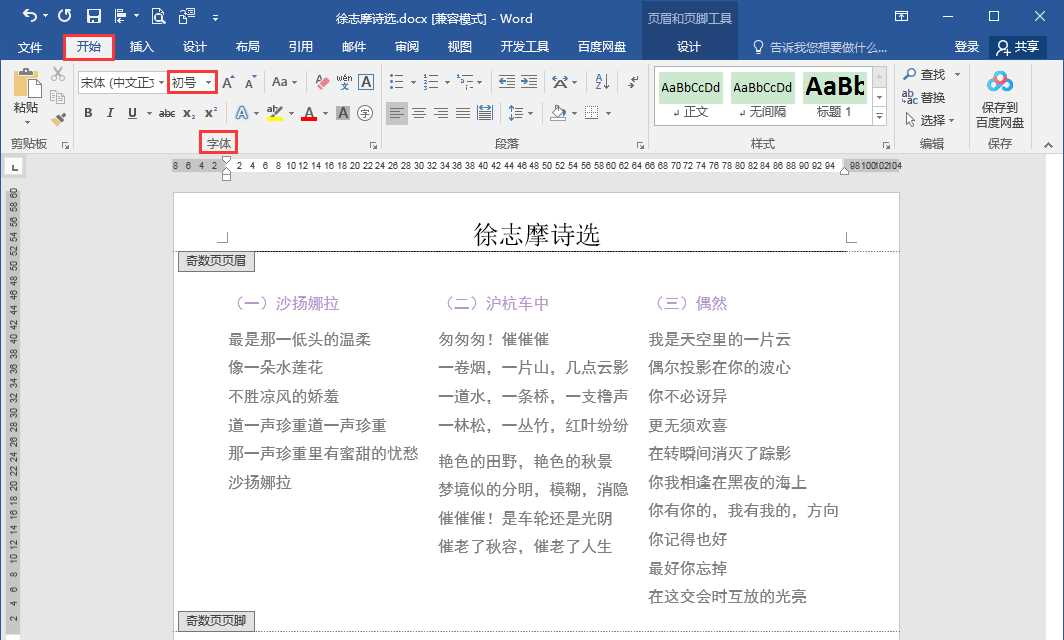
Task: Click the Cut scissors icon
Action: (x=58, y=73)
